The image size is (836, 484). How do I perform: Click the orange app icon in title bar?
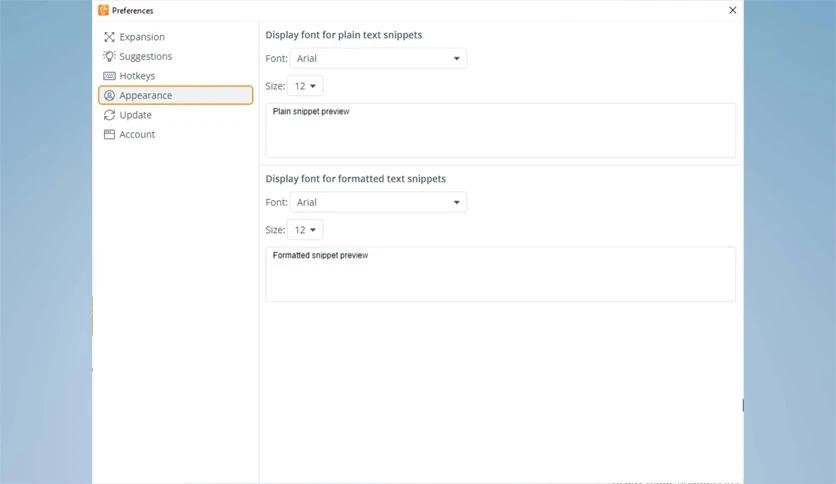pyautogui.click(x=103, y=10)
